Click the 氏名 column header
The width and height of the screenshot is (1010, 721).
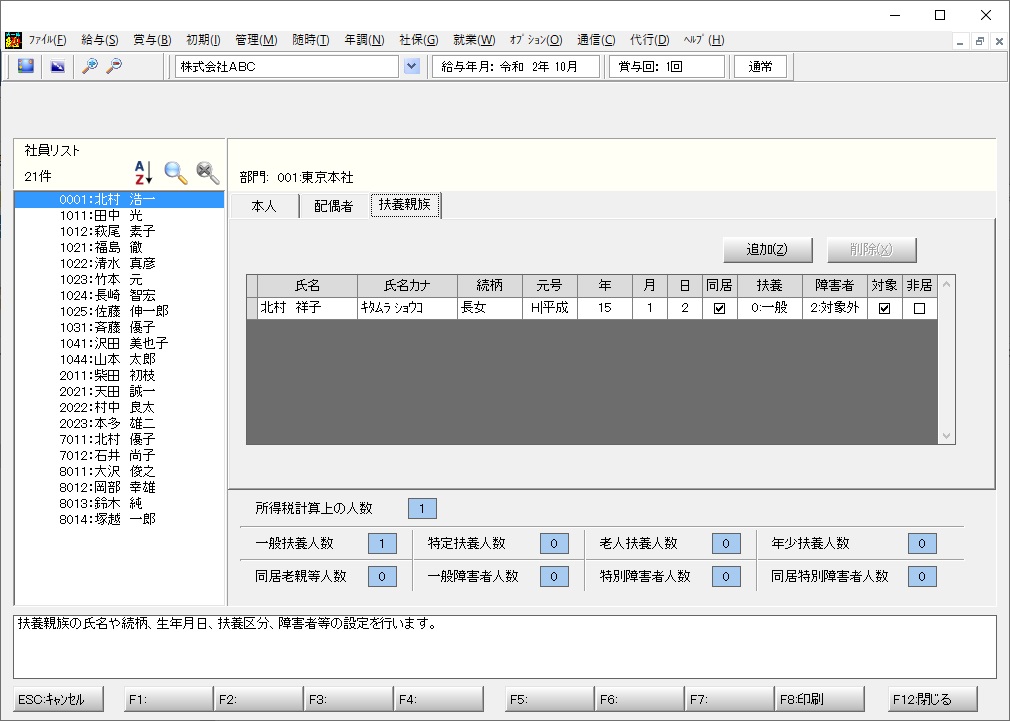[308, 285]
